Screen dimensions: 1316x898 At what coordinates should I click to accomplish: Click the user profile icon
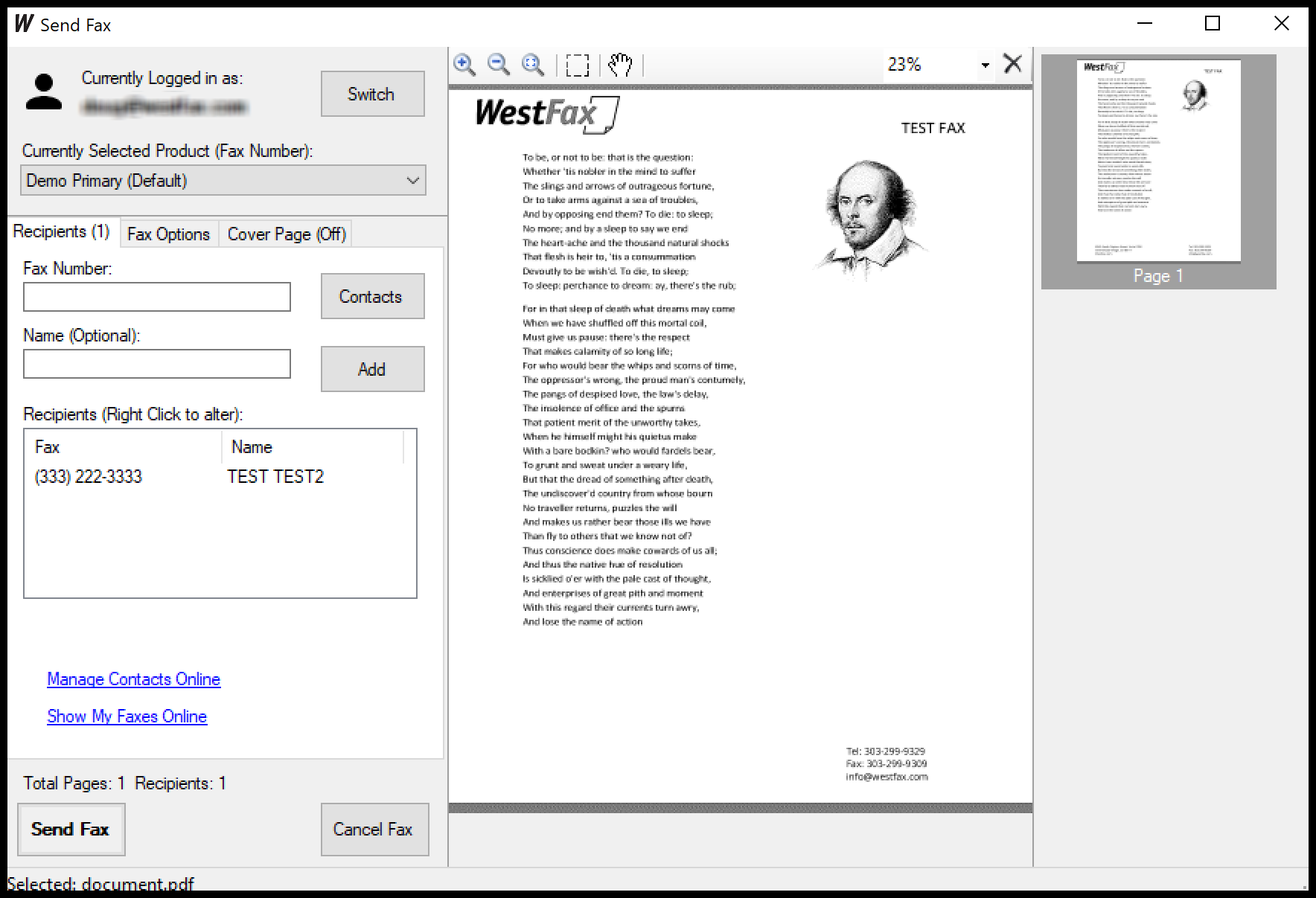pyautogui.click(x=43, y=92)
